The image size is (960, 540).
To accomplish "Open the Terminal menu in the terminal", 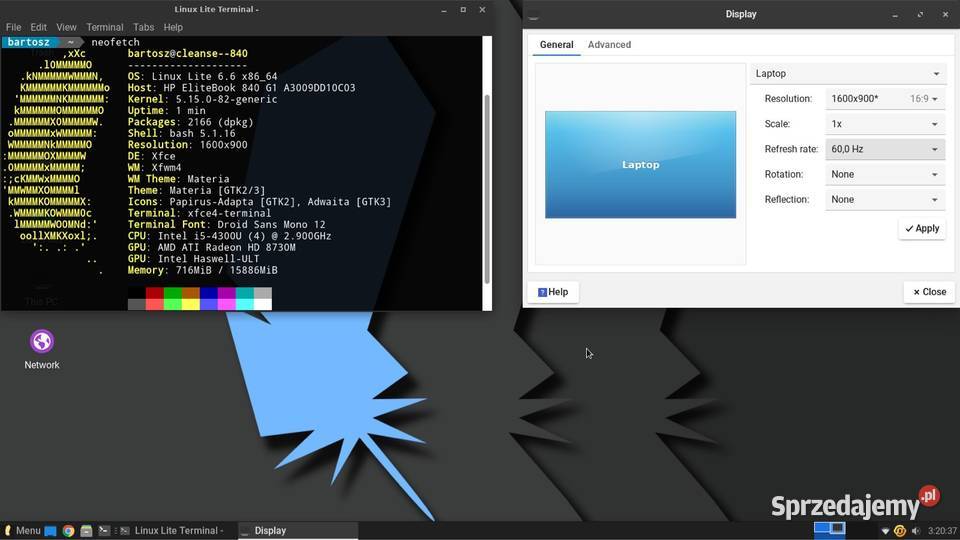I will (105, 27).
